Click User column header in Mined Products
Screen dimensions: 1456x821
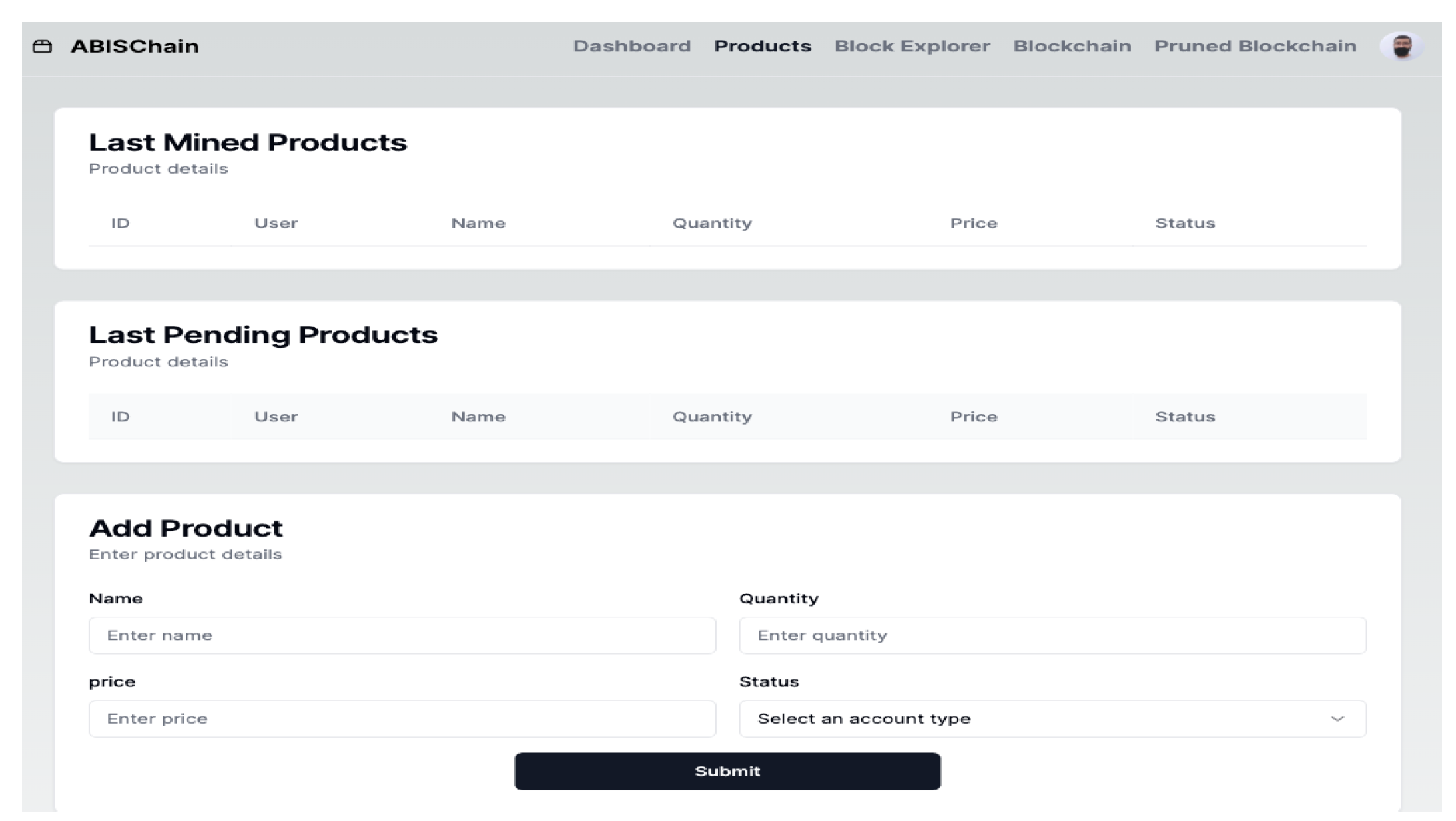[276, 223]
